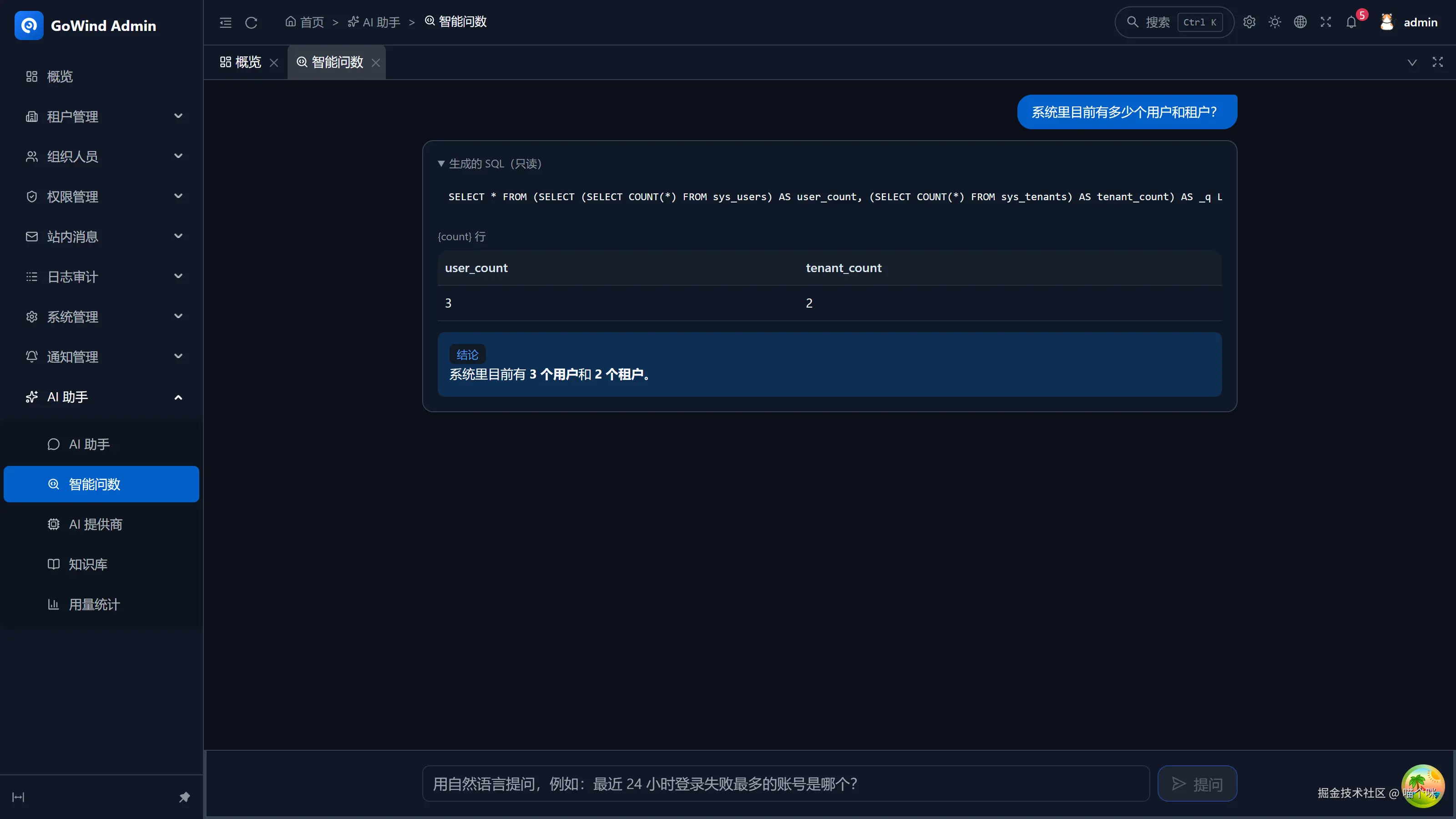Screen dimensions: 1456x819
Task: Click the user question bubble 系统里目前有多少个用户和租户
Action: click(1127, 112)
